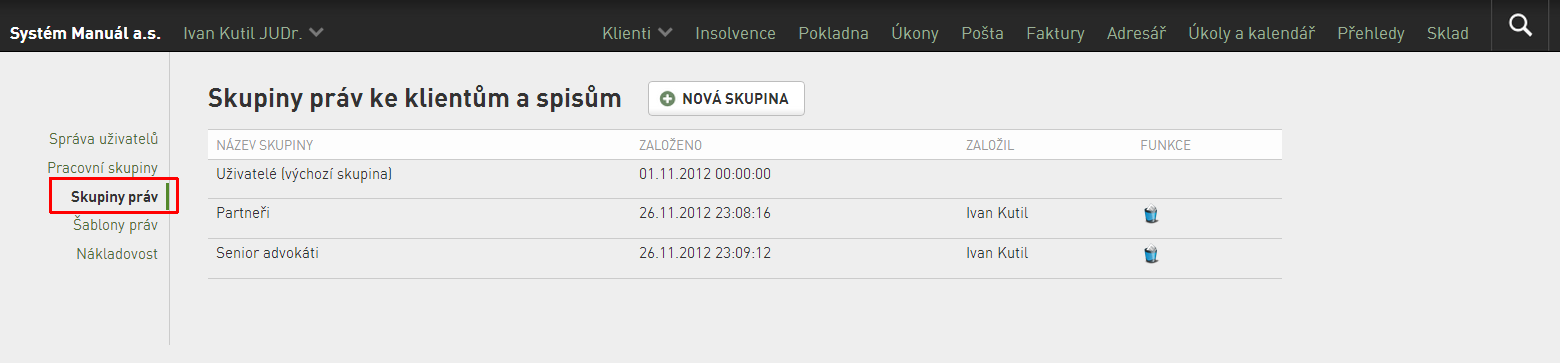The height and width of the screenshot is (363, 1560).
Task: Go to Sklad section
Action: pos(1447,33)
